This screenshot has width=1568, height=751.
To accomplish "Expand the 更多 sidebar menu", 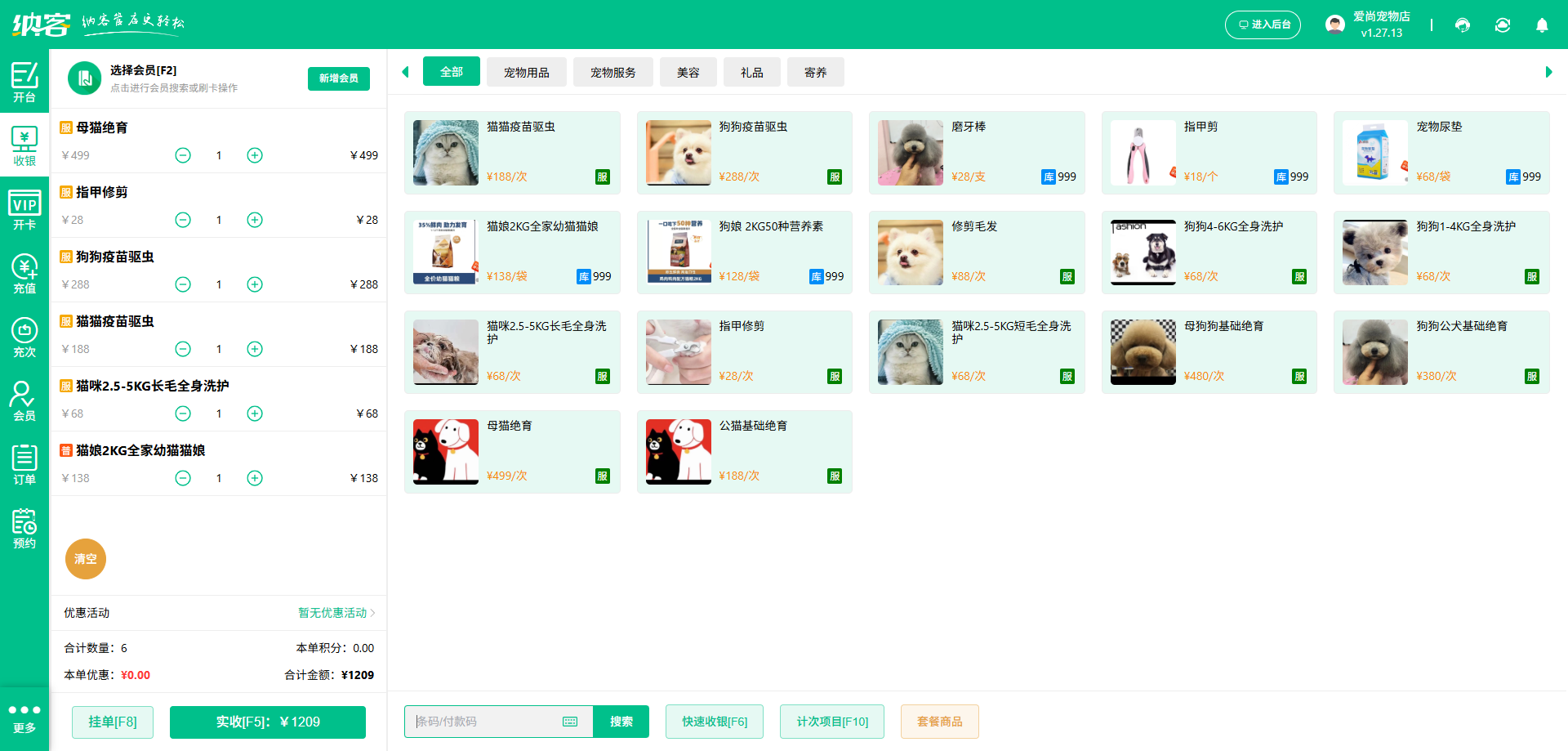I will [24, 717].
